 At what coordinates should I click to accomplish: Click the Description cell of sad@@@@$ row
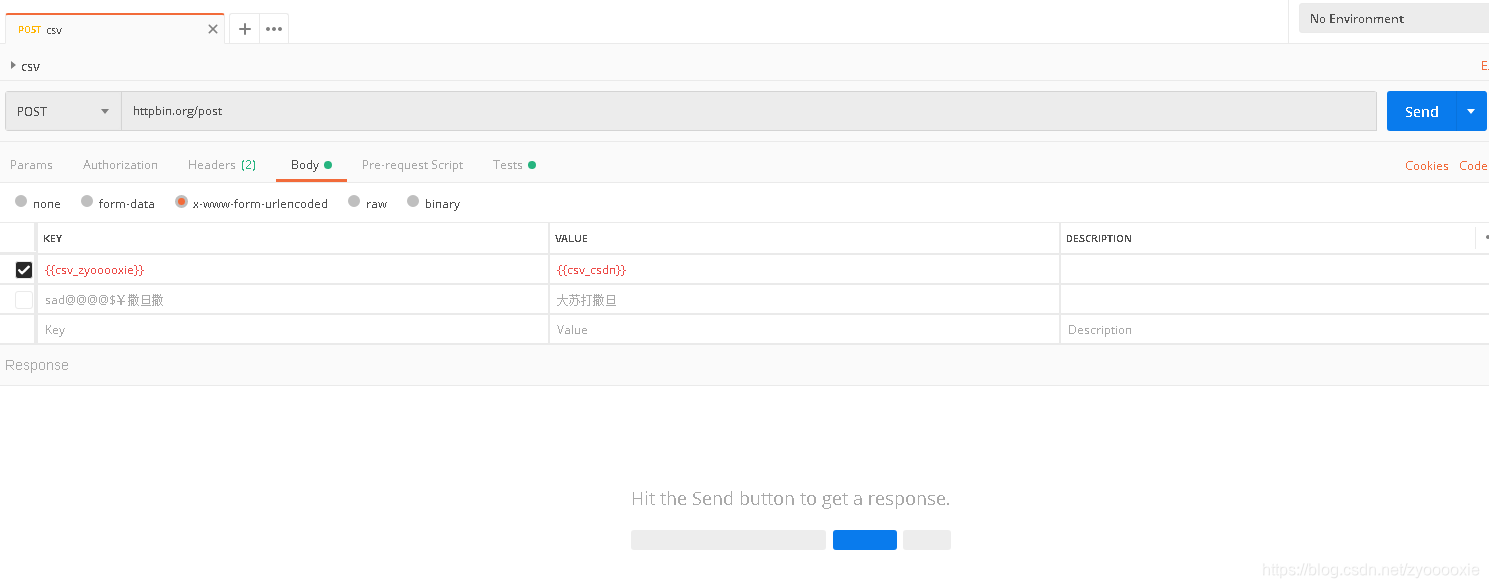(1274, 300)
